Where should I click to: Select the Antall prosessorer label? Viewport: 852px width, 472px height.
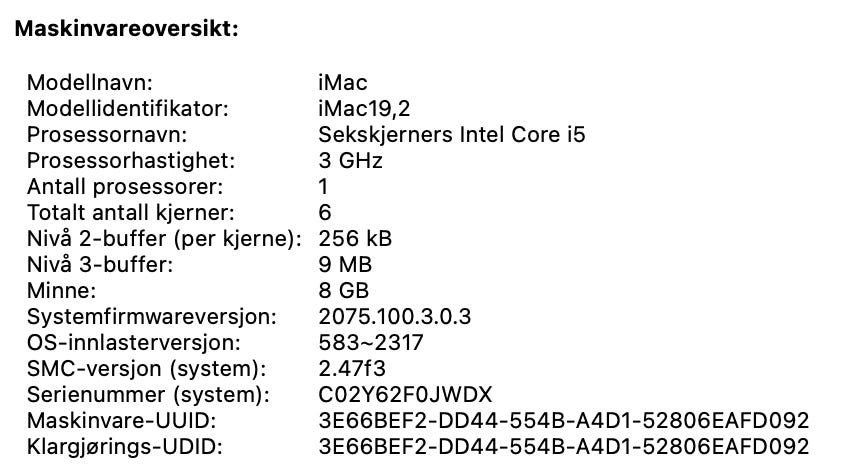125,187
